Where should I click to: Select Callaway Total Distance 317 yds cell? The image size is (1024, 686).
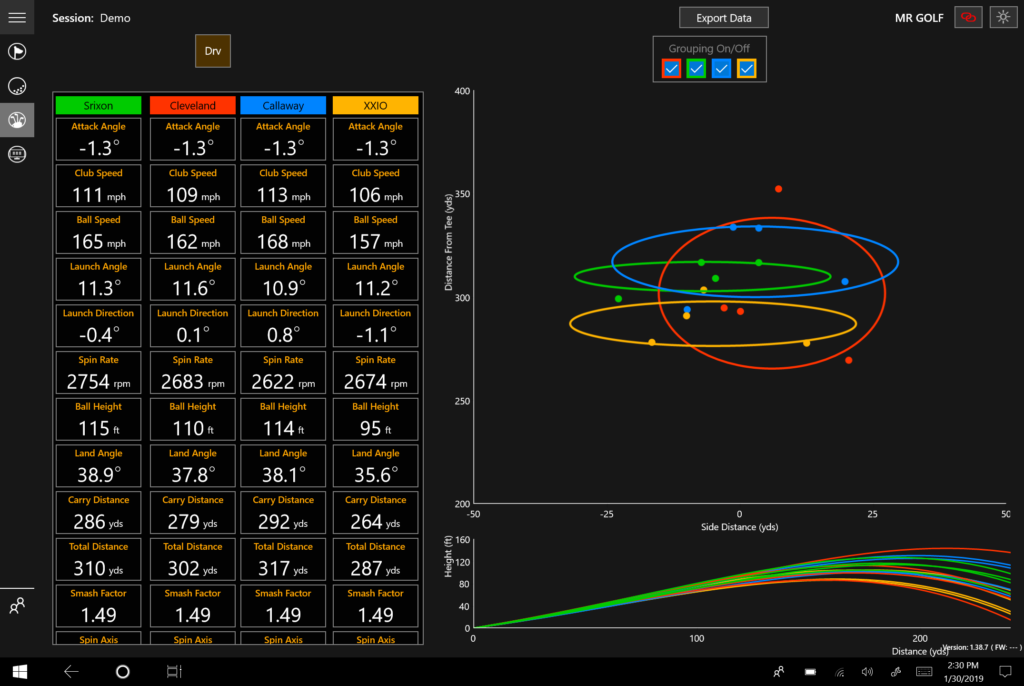pyautogui.click(x=283, y=559)
